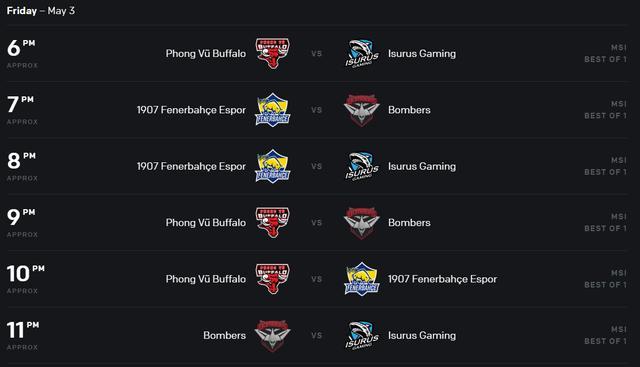The width and height of the screenshot is (640, 367).
Task: Select the 10 PM match time
Action: (x=25, y=279)
